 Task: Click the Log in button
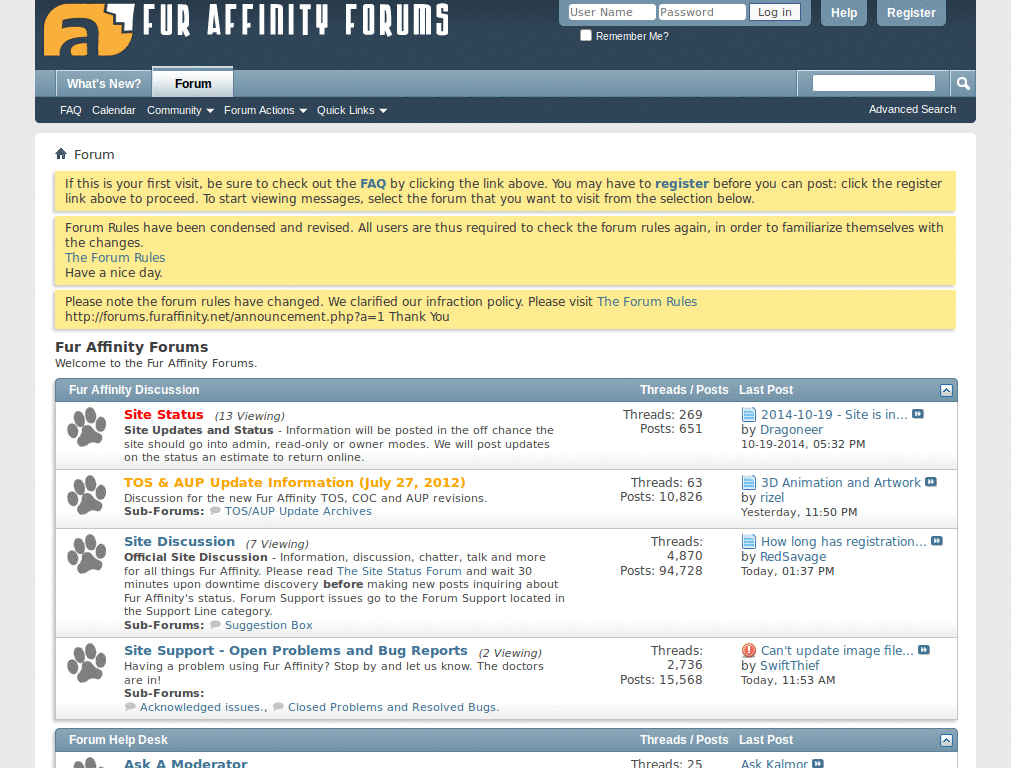tap(775, 12)
